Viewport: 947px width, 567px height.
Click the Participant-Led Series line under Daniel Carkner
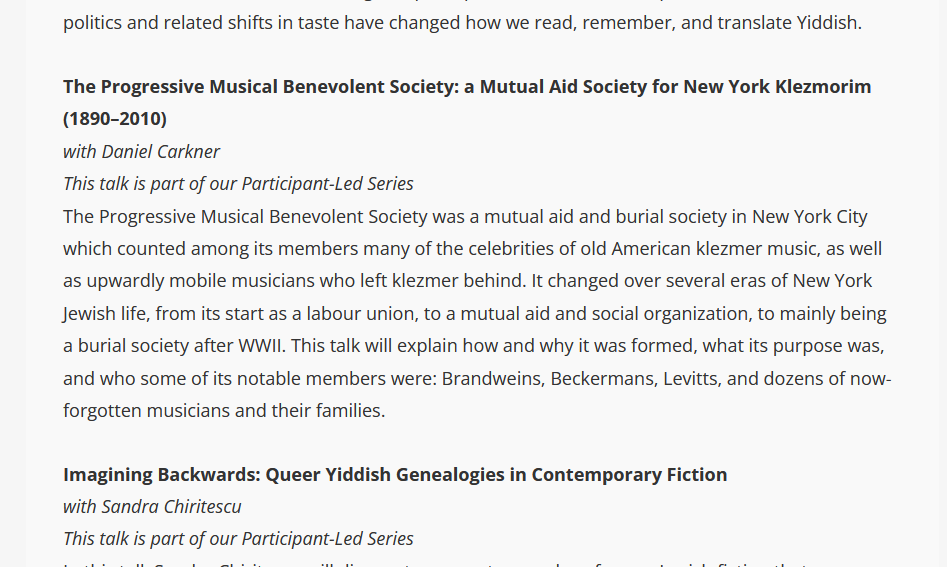pyautogui.click(x=238, y=183)
